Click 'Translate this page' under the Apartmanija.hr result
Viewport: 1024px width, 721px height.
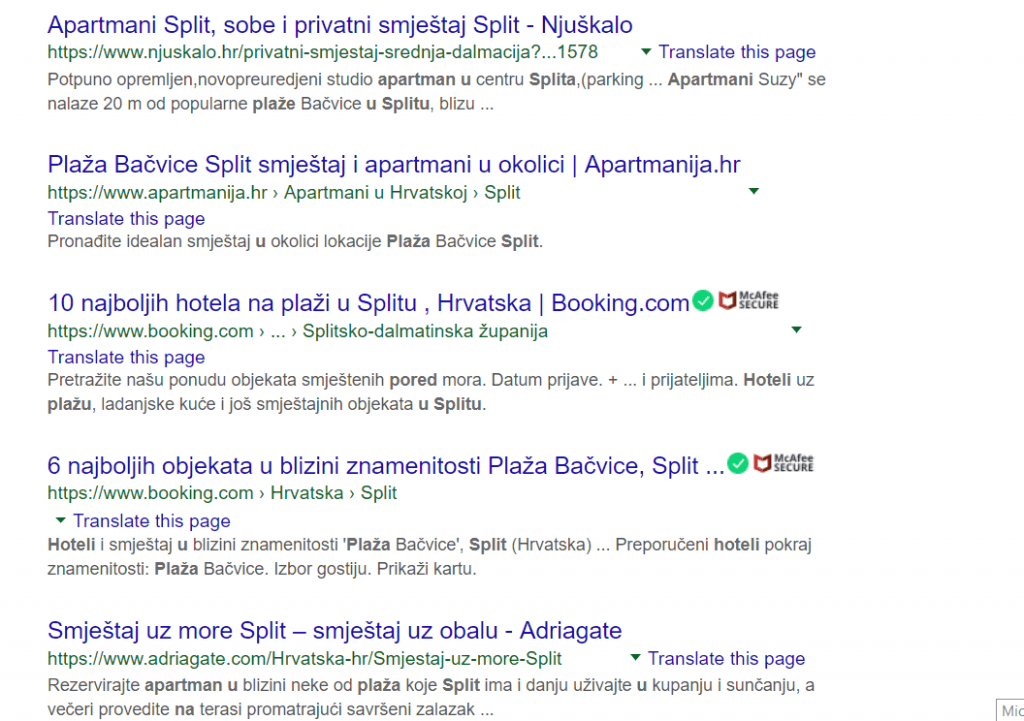pos(126,218)
